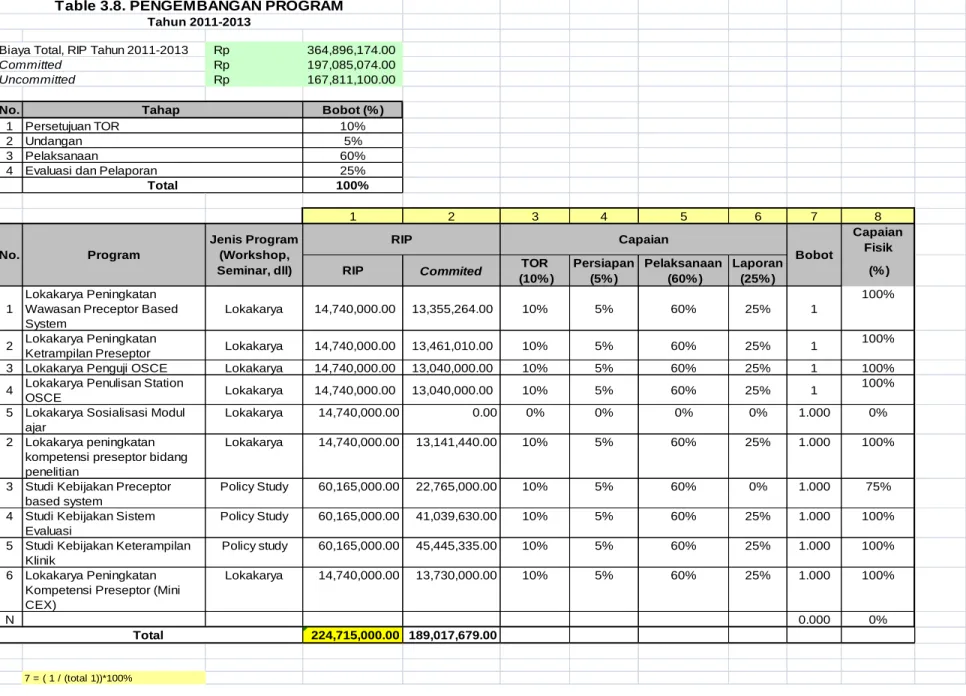Viewport: 966px width, 696px height.
Task: Select 'Studi Kebijakan Sistem Evaluasi' cell
Action: (x=114, y=523)
